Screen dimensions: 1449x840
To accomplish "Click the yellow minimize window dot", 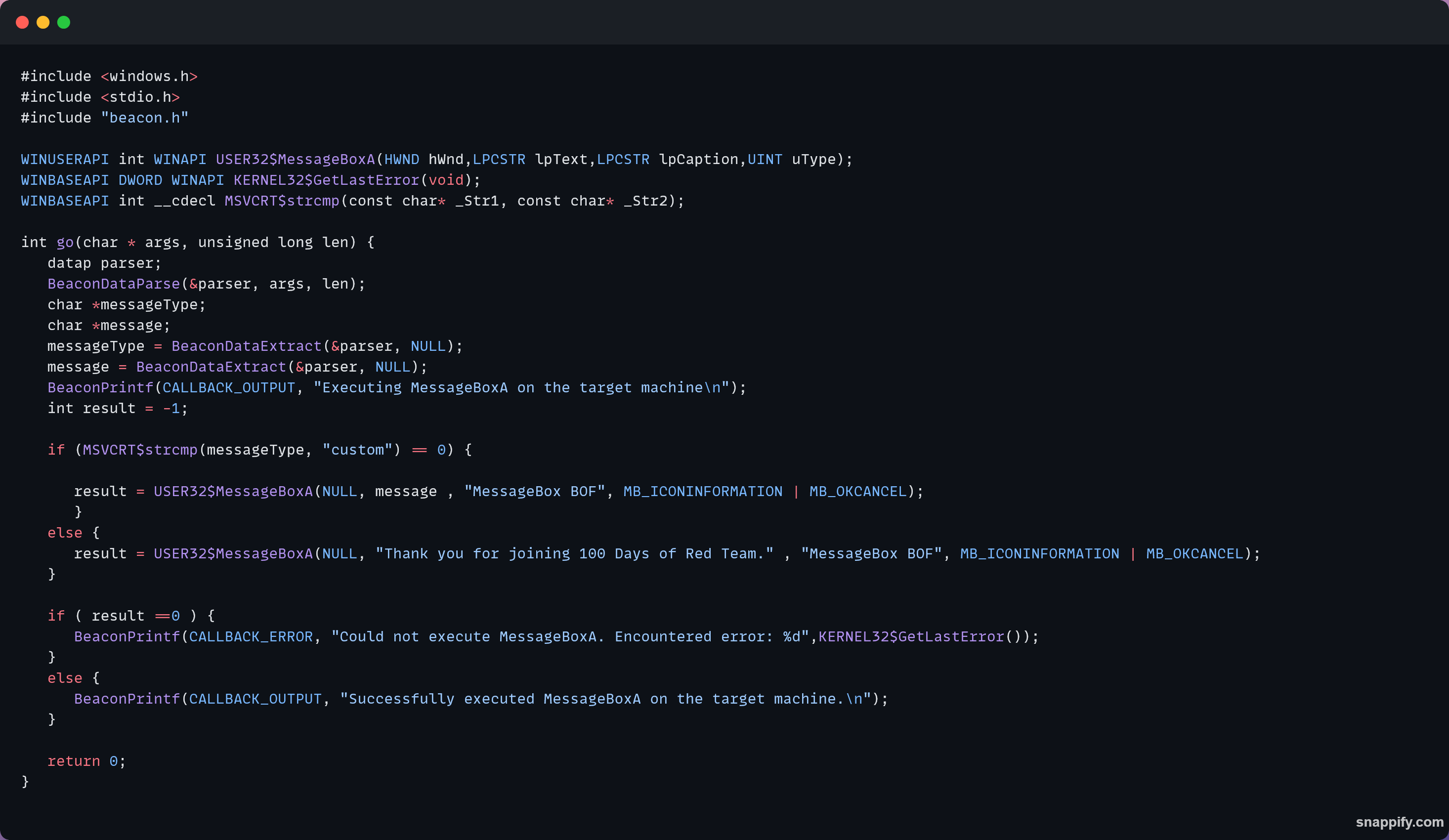I will tap(43, 22).
